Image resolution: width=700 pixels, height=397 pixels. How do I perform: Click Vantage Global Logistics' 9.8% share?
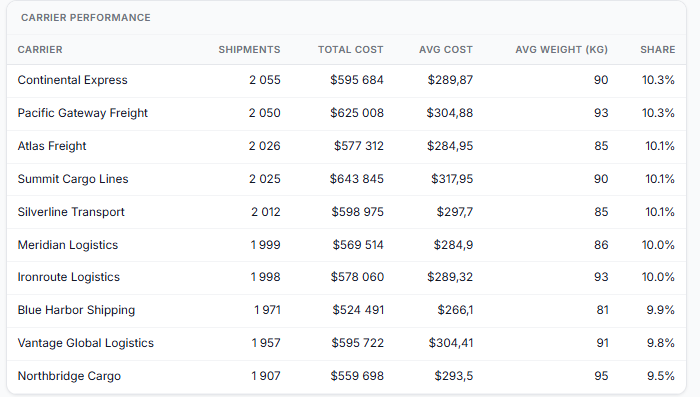tap(661, 343)
